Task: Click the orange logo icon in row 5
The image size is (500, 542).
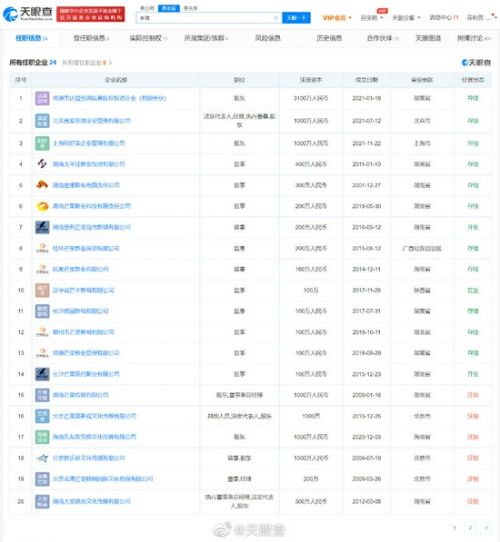Action: 42,185
